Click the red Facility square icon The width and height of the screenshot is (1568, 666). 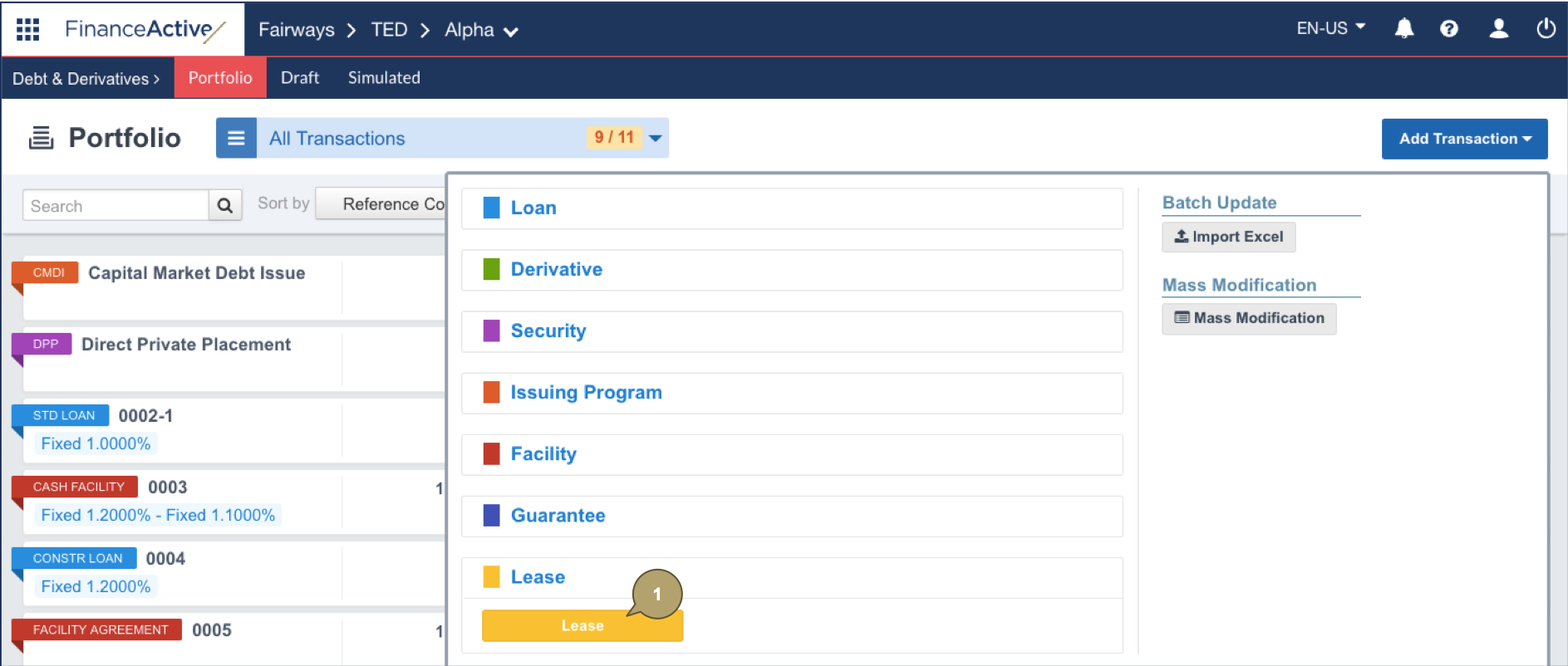(492, 453)
